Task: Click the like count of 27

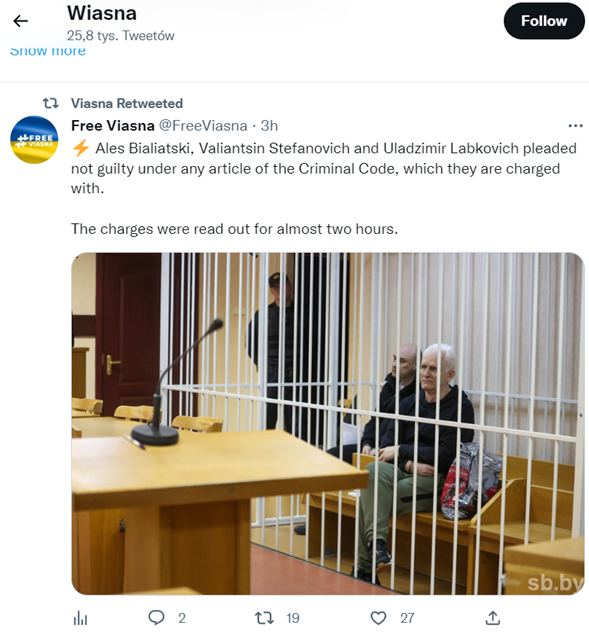Action: [x=407, y=618]
